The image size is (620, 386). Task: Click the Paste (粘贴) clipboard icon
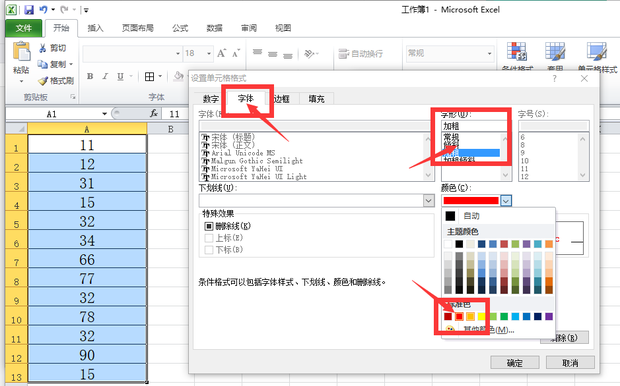21,52
